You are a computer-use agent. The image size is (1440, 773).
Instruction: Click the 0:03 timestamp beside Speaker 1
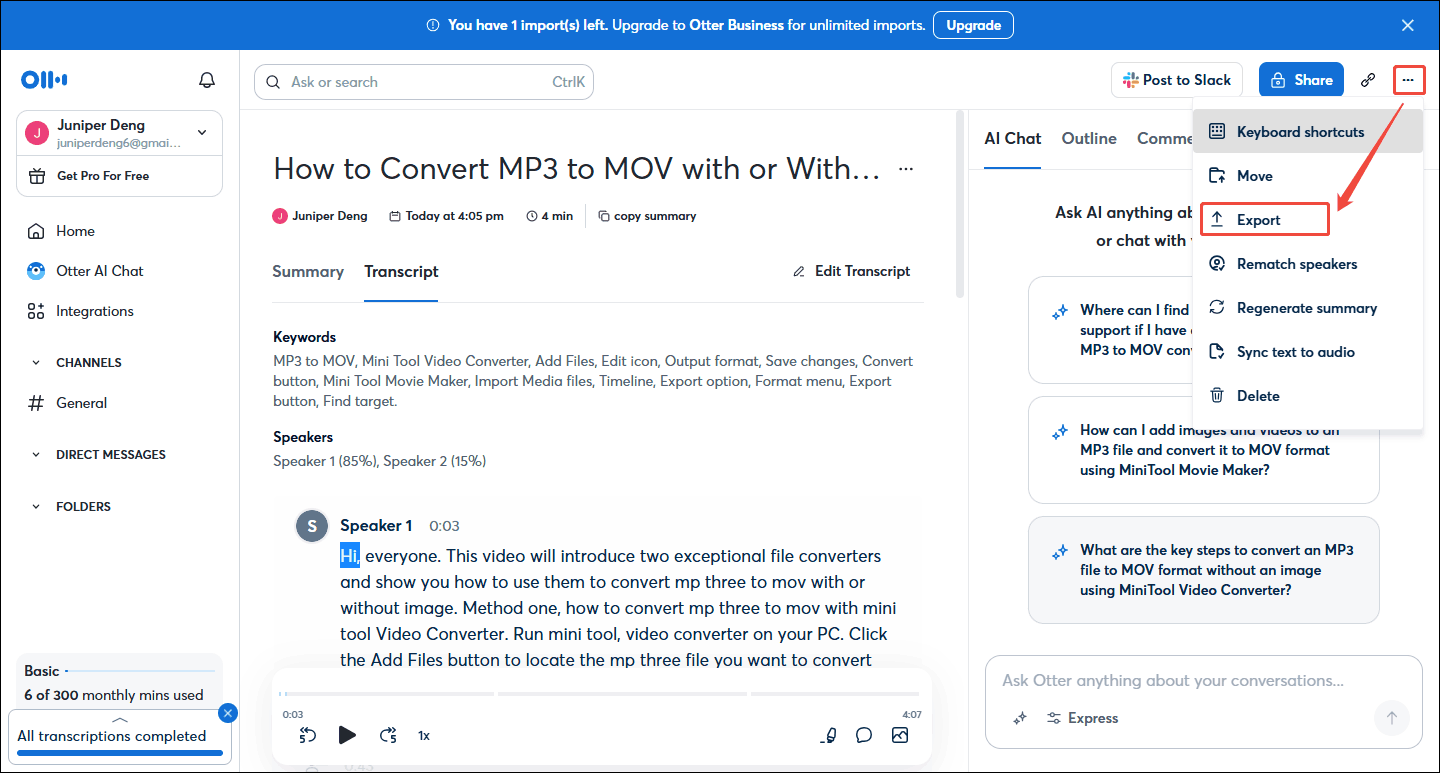pos(444,526)
